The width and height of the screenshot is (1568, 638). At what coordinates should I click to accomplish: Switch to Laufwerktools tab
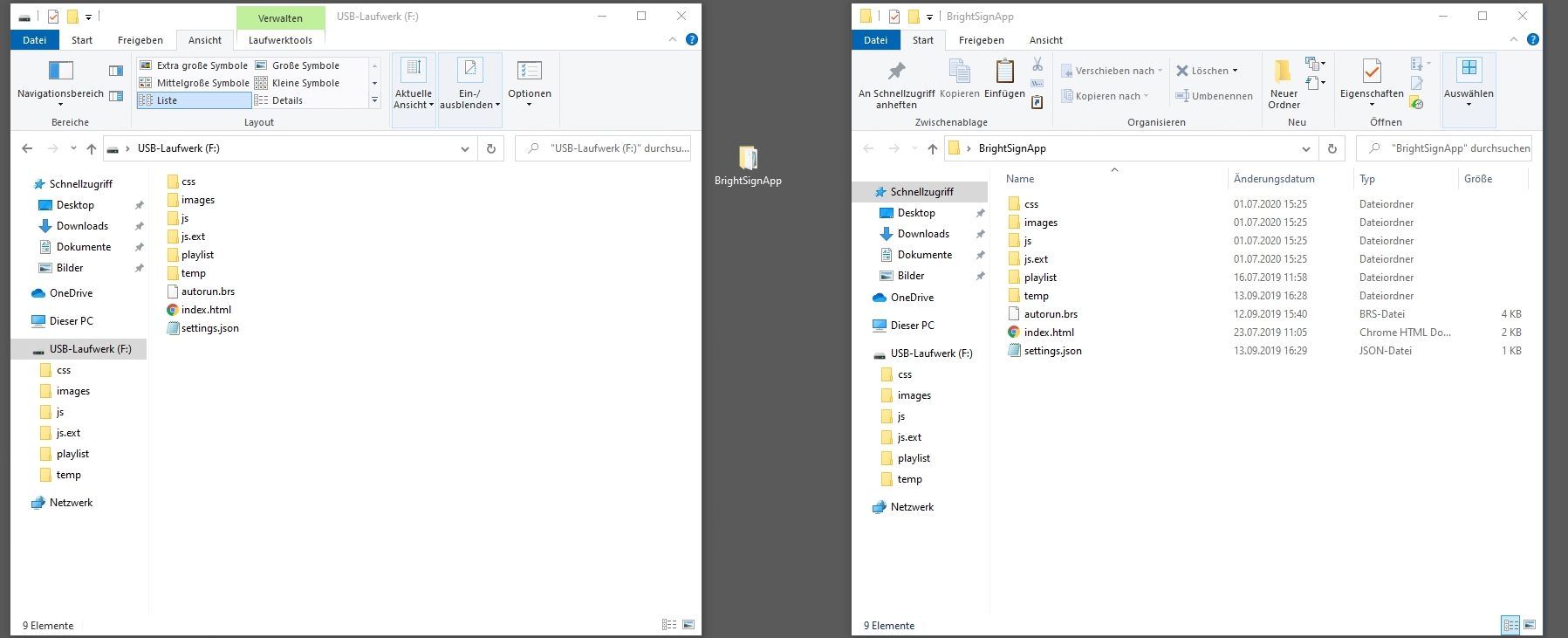point(280,40)
